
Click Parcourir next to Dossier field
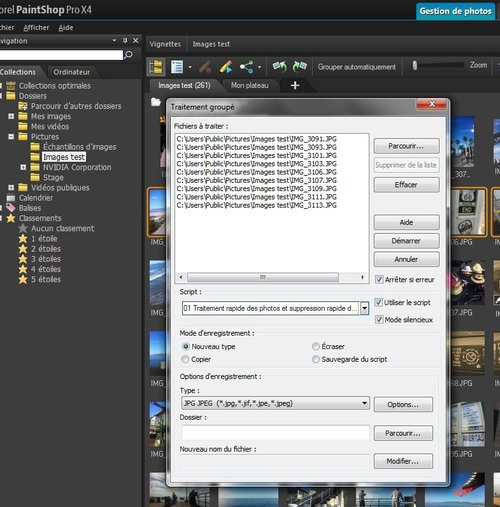click(403, 433)
